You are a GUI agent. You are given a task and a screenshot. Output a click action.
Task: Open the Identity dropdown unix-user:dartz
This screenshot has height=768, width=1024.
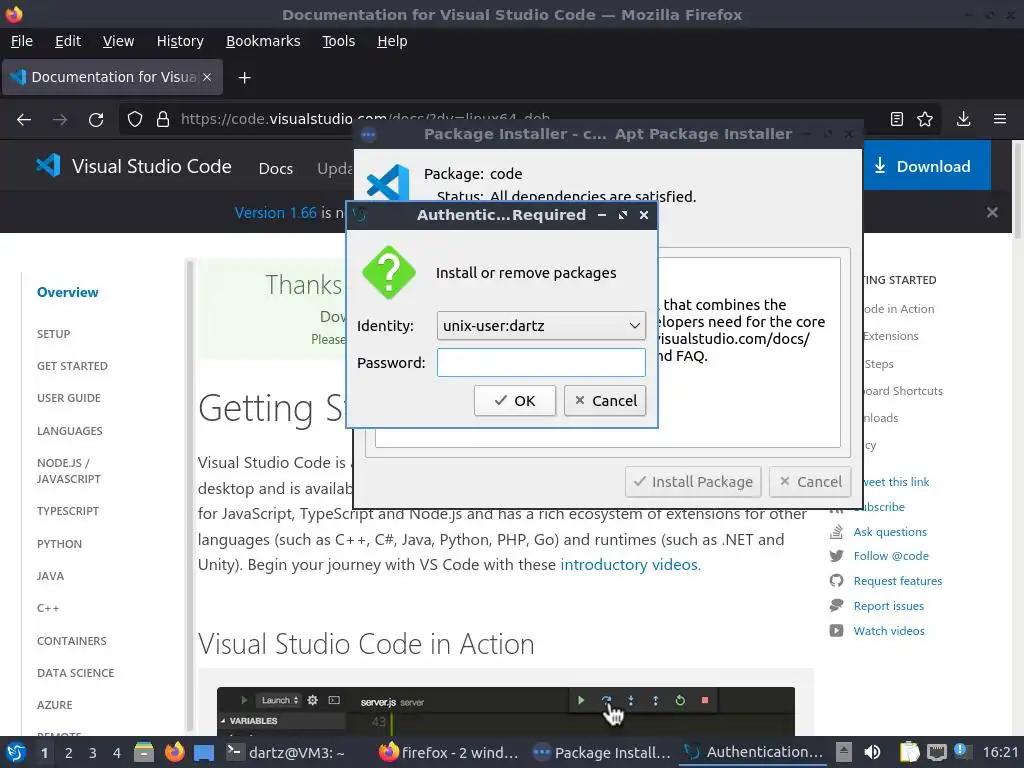click(x=541, y=325)
